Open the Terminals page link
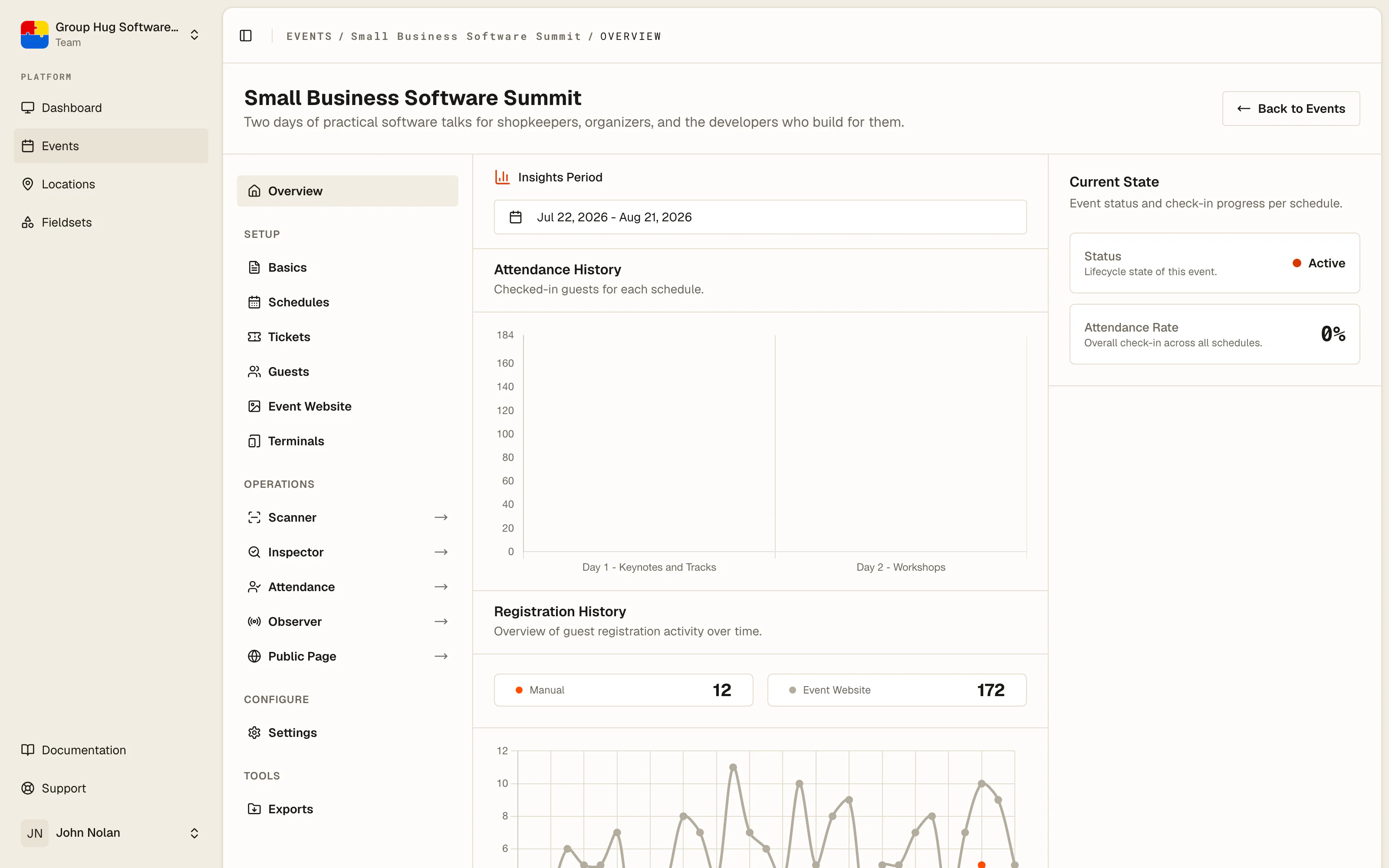Viewport: 1389px width, 868px height. coord(347,441)
